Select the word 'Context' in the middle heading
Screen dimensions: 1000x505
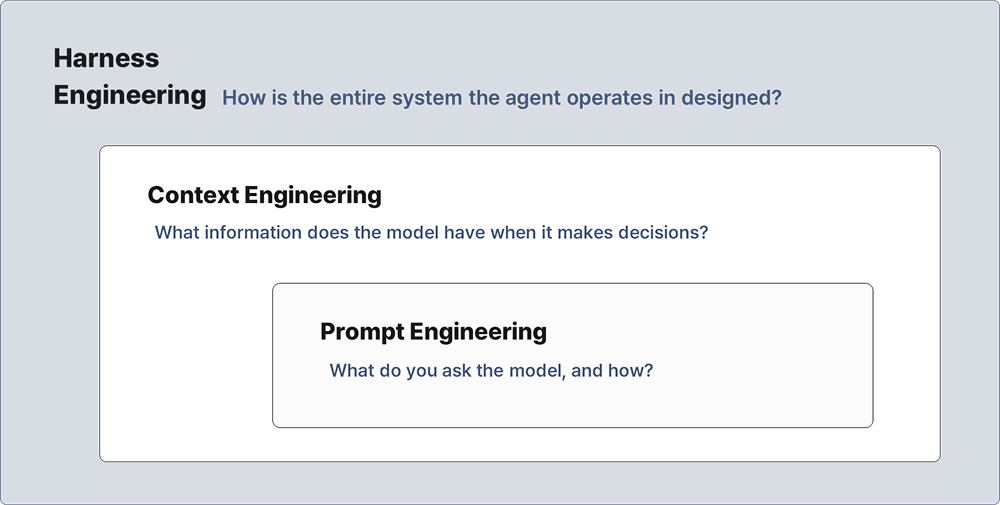pos(193,195)
